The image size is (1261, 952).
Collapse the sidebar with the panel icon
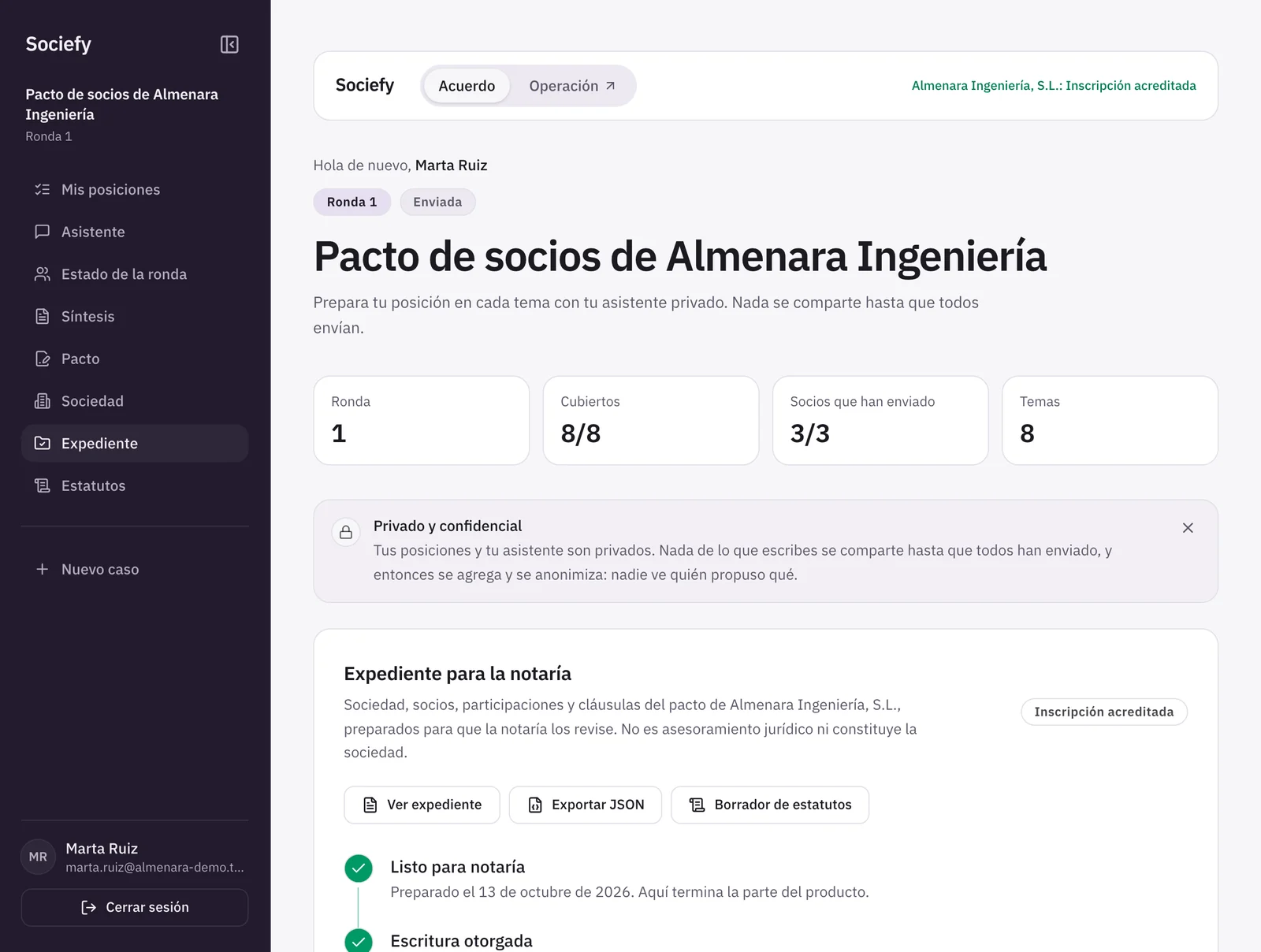(x=229, y=44)
